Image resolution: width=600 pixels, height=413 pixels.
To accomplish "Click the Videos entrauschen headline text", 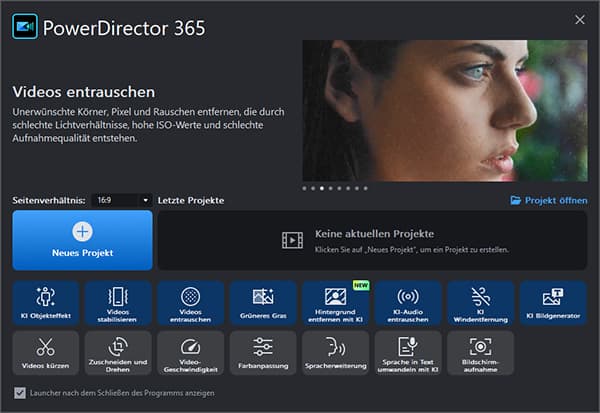I will (x=84, y=92).
